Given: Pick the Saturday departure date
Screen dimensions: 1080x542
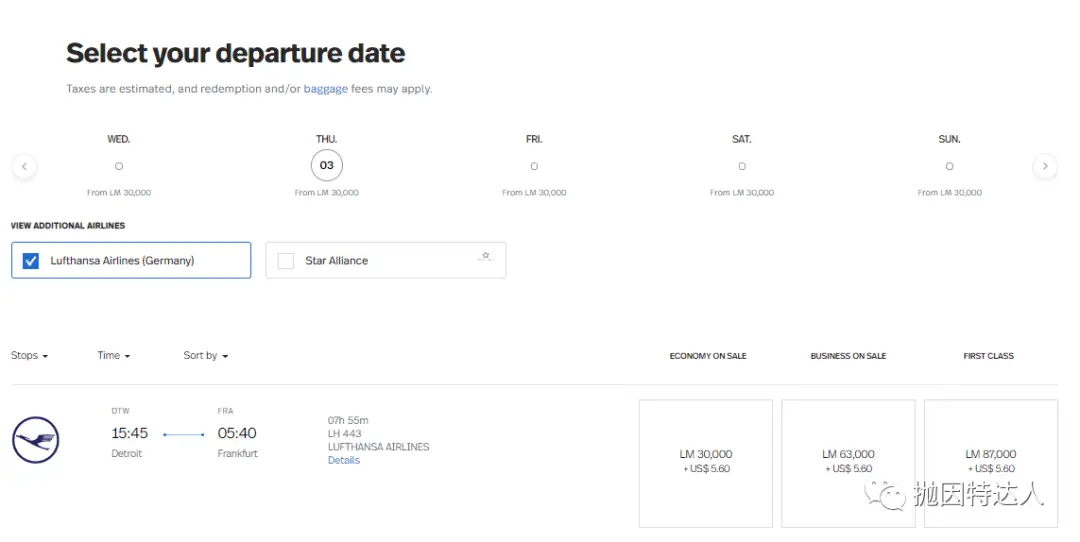Looking at the screenshot, I should (x=741, y=166).
